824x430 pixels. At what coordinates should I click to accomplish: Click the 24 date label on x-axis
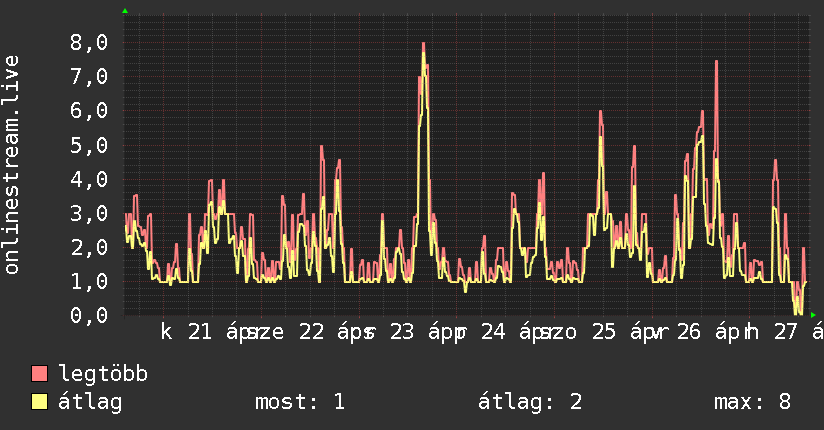point(493,332)
